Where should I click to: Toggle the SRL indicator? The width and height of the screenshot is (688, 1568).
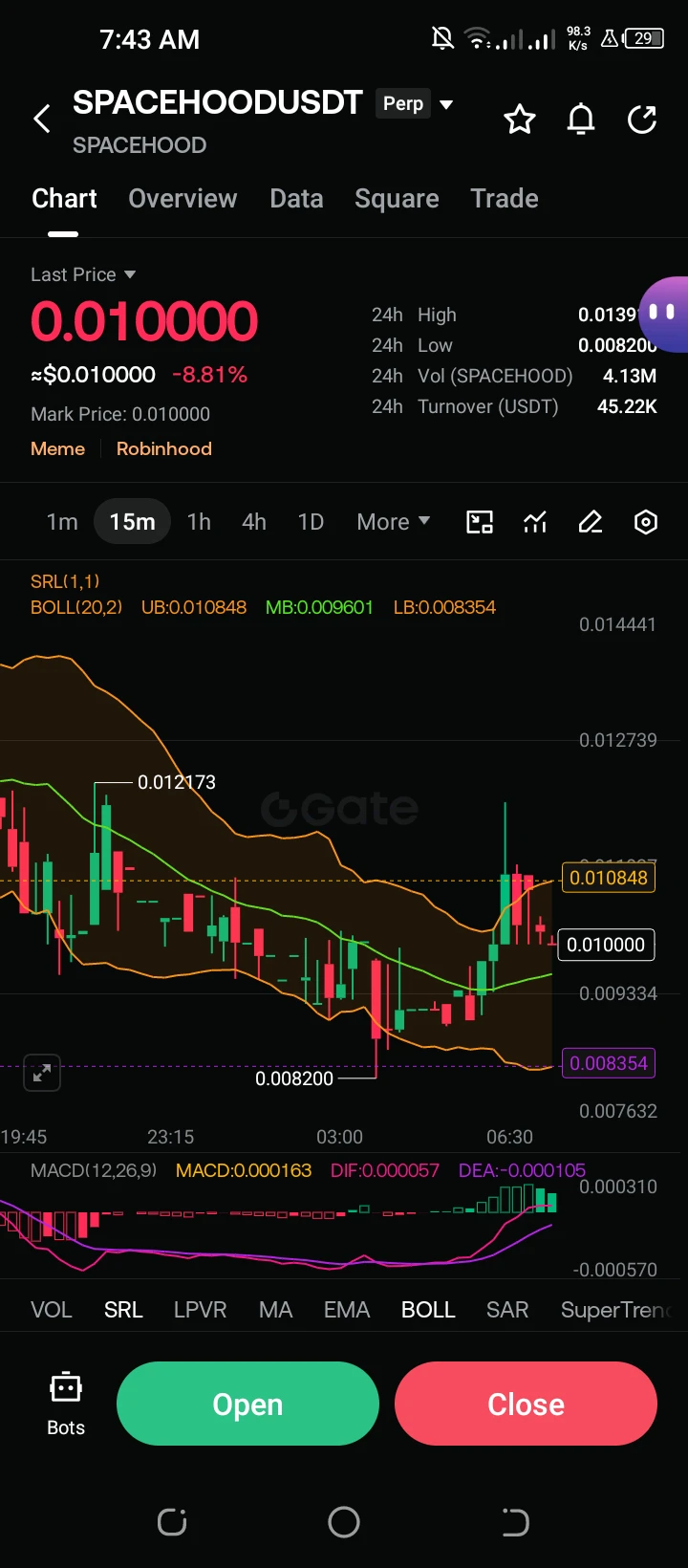pyautogui.click(x=123, y=1310)
